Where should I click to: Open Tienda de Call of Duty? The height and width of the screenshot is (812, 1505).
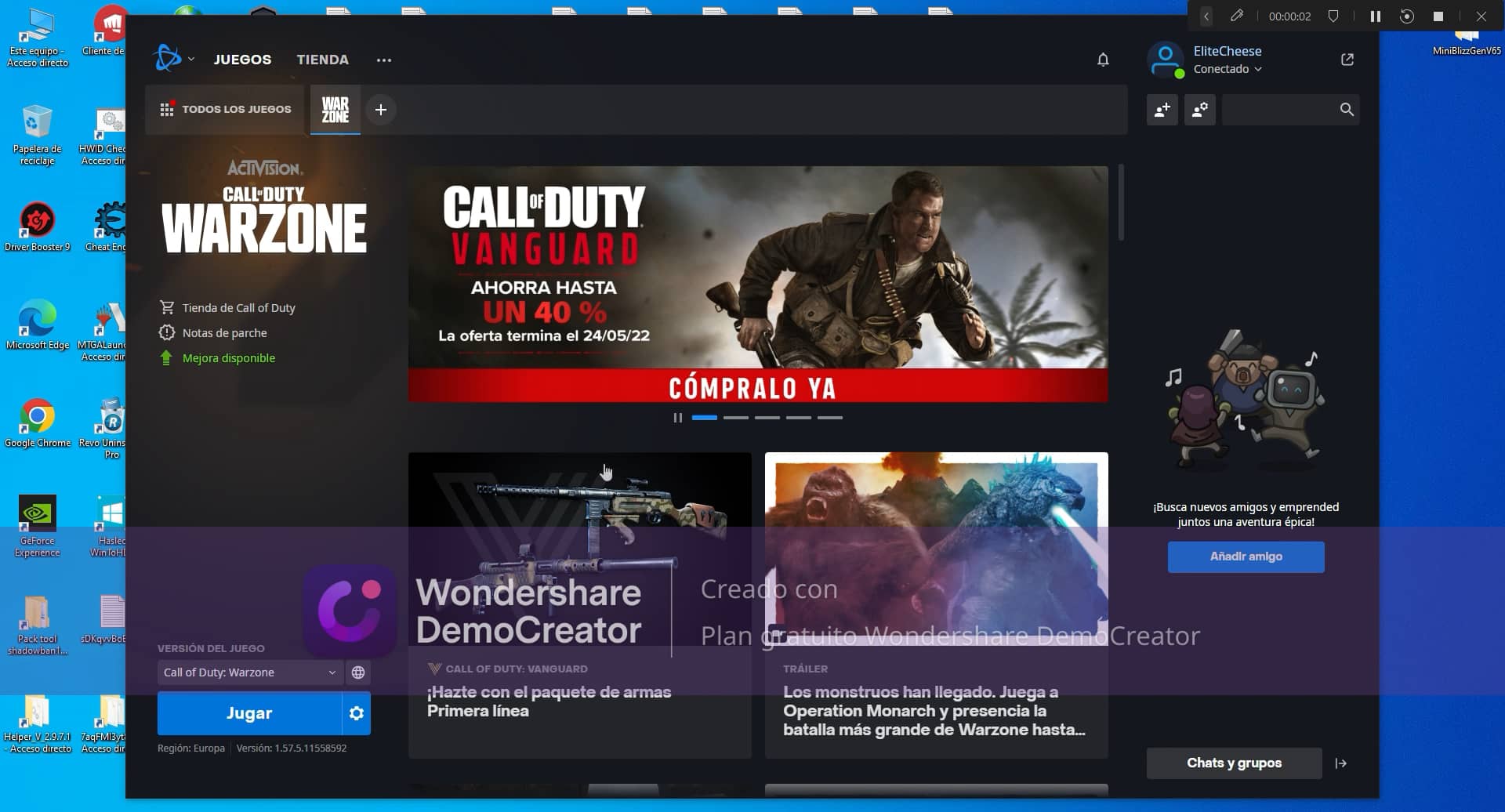238,307
